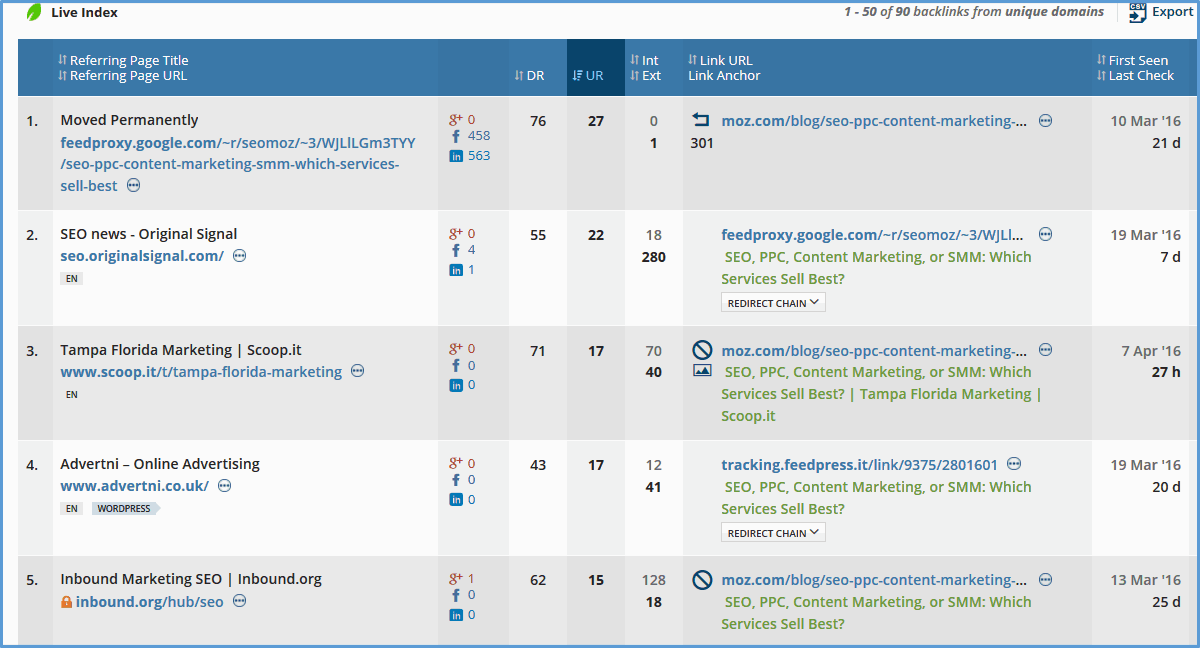The height and width of the screenshot is (648, 1200).
Task: Open options icon after sell-best URL in row 1
Action: [x=133, y=186]
